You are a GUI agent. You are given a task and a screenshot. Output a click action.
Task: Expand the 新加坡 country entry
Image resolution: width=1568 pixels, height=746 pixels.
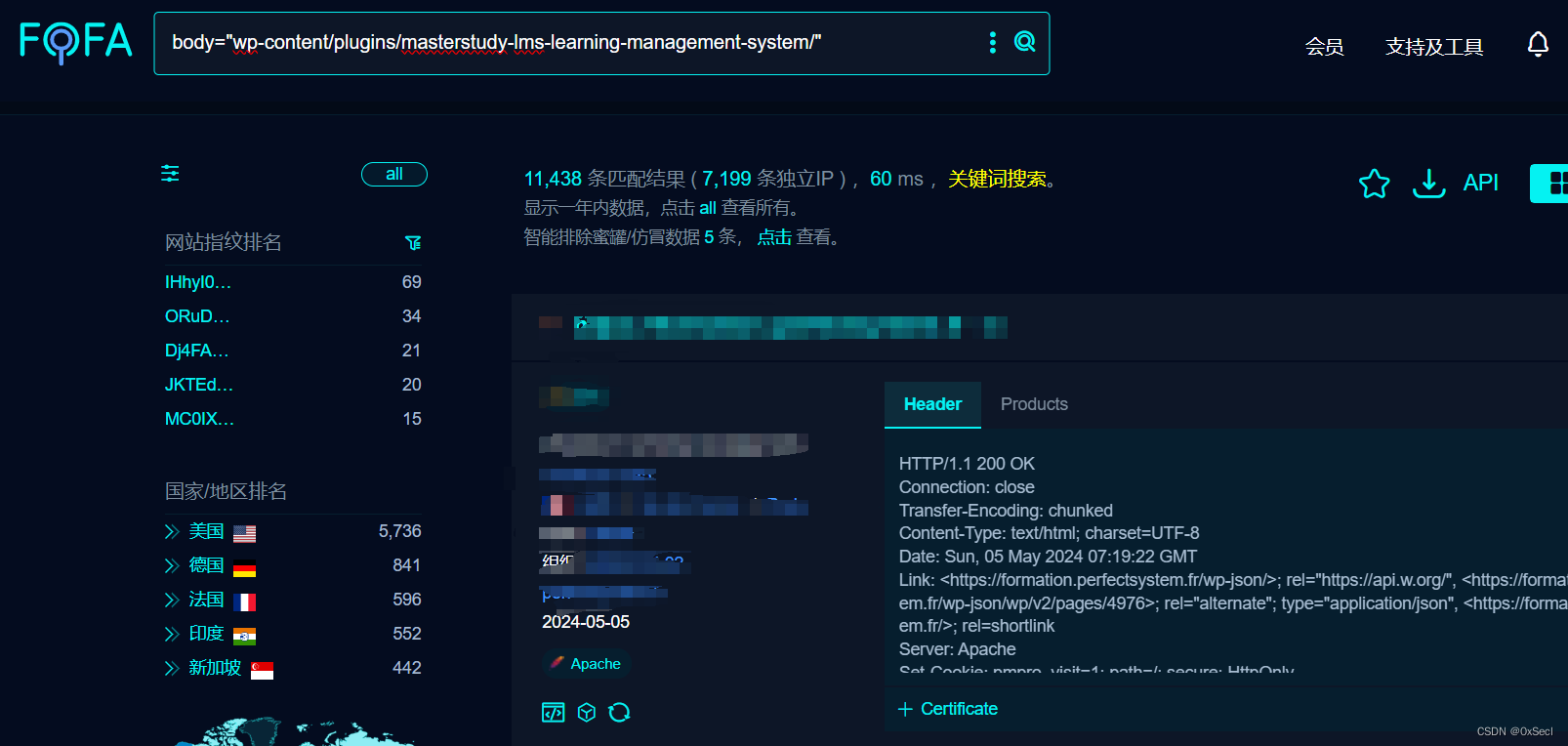(172, 668)
